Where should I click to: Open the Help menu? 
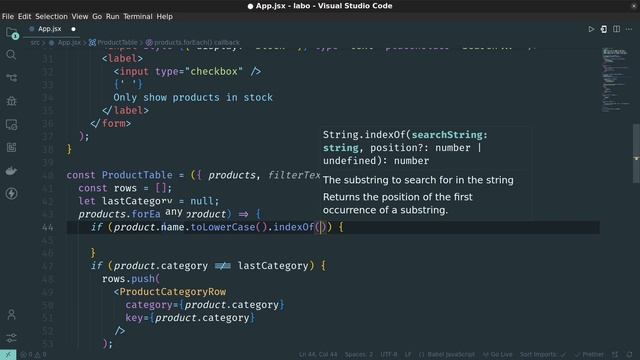pos(164,16)
